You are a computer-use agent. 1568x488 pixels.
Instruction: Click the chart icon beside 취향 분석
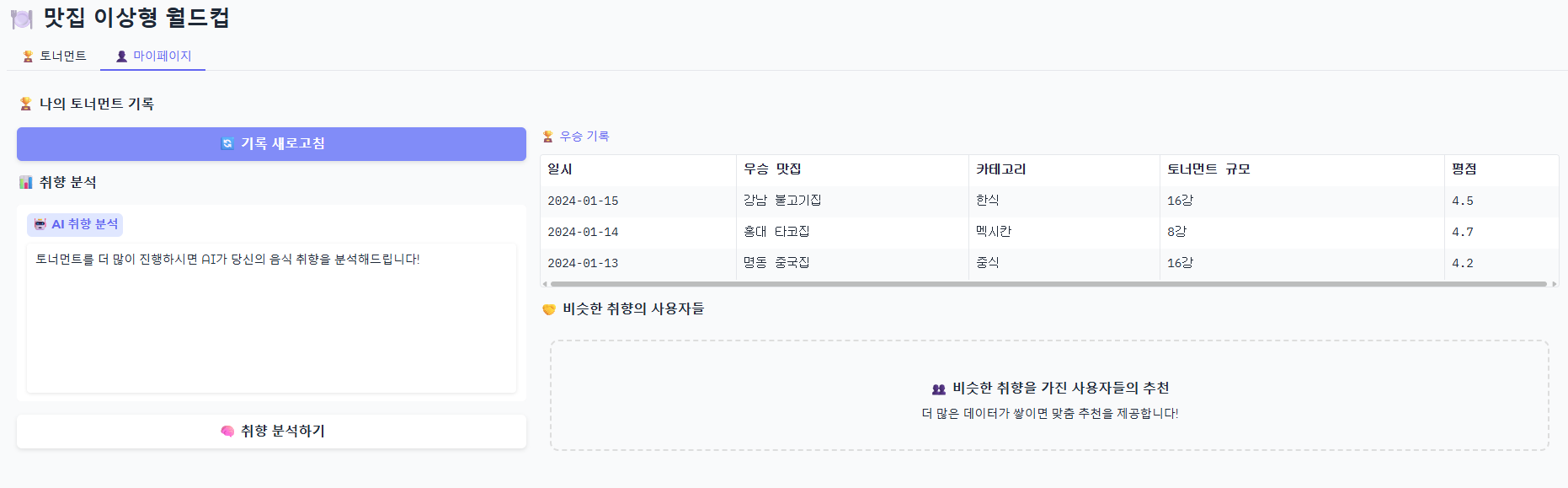(x=26, y=182)
